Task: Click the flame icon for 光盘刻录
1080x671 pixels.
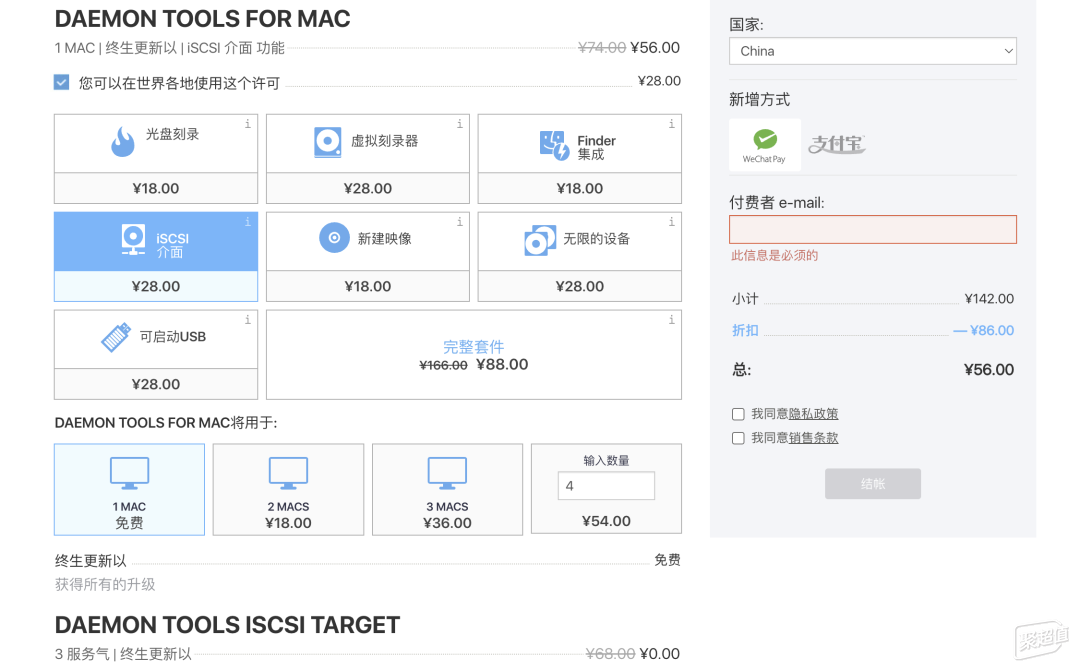Action: tap(123, 142)
